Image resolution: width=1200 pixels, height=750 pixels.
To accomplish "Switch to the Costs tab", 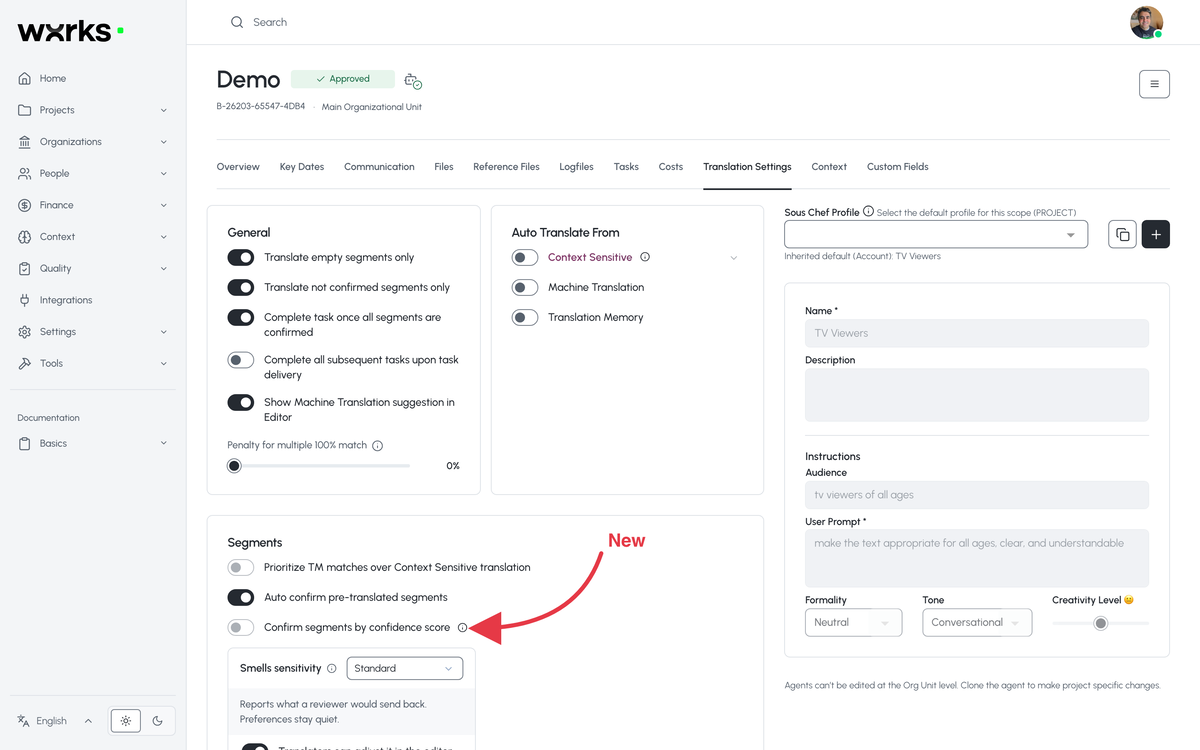I will tap(671, 167).
